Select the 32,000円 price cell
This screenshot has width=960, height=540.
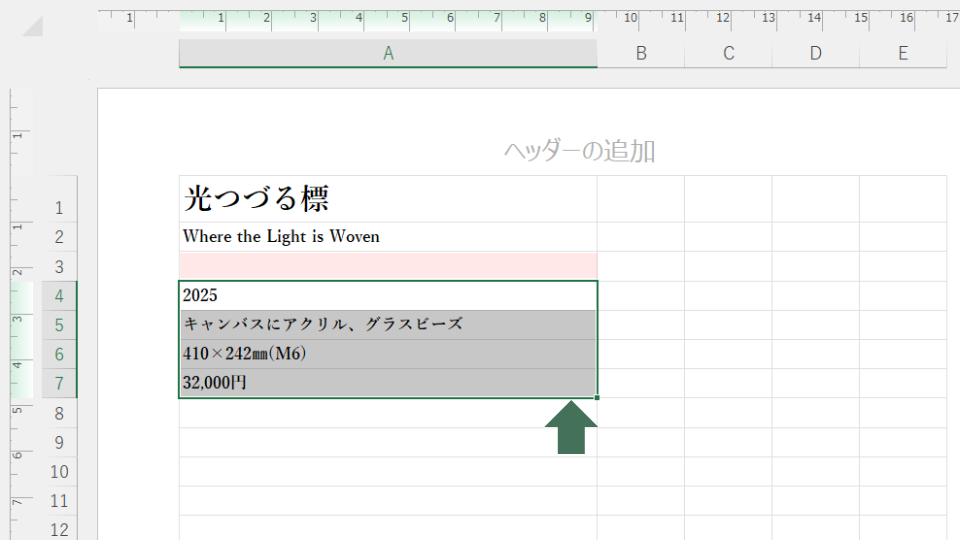pyautogui.click(x=388, y=383)
